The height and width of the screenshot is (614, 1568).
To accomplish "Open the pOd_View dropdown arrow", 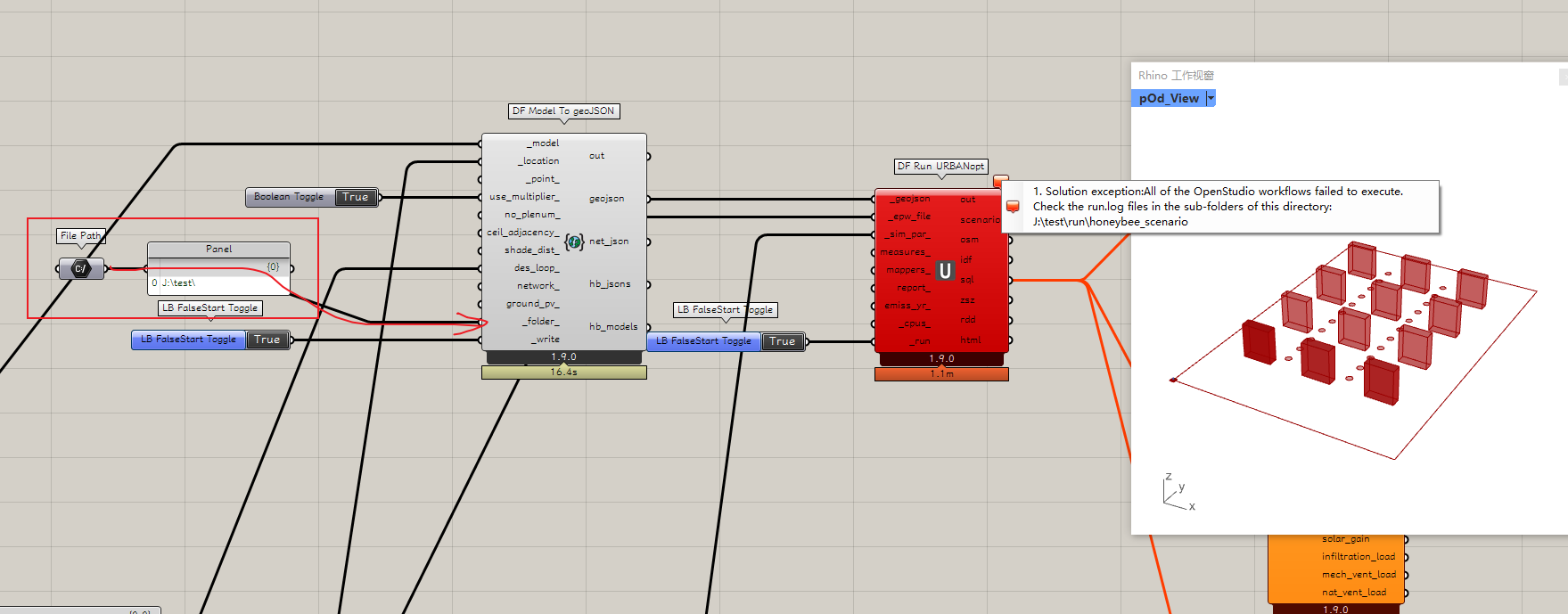I will coord(1211,98).
